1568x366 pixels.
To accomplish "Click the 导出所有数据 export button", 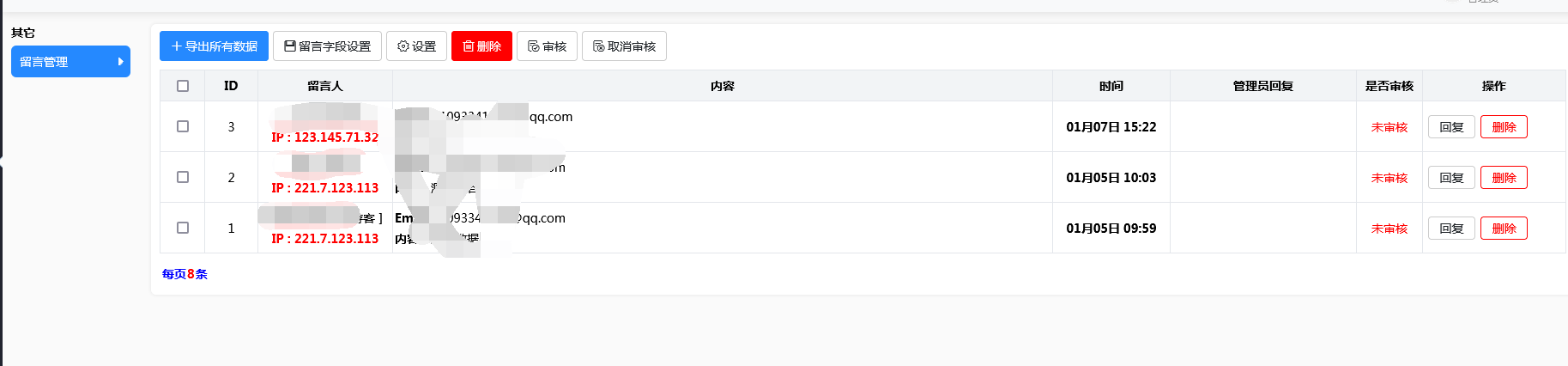I will (x=214, y=46).
